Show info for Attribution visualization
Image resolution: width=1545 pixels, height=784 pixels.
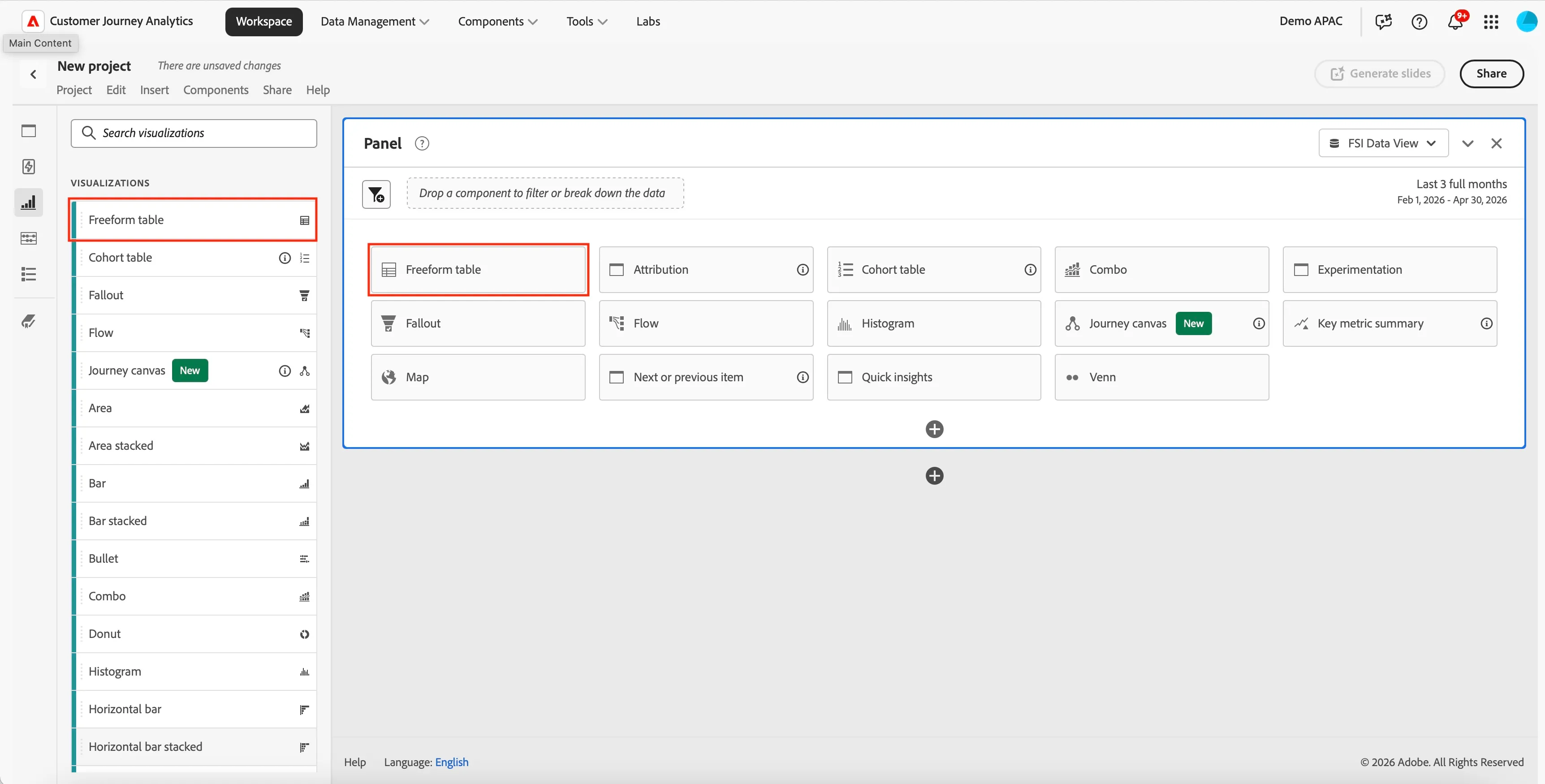[803, 270]
